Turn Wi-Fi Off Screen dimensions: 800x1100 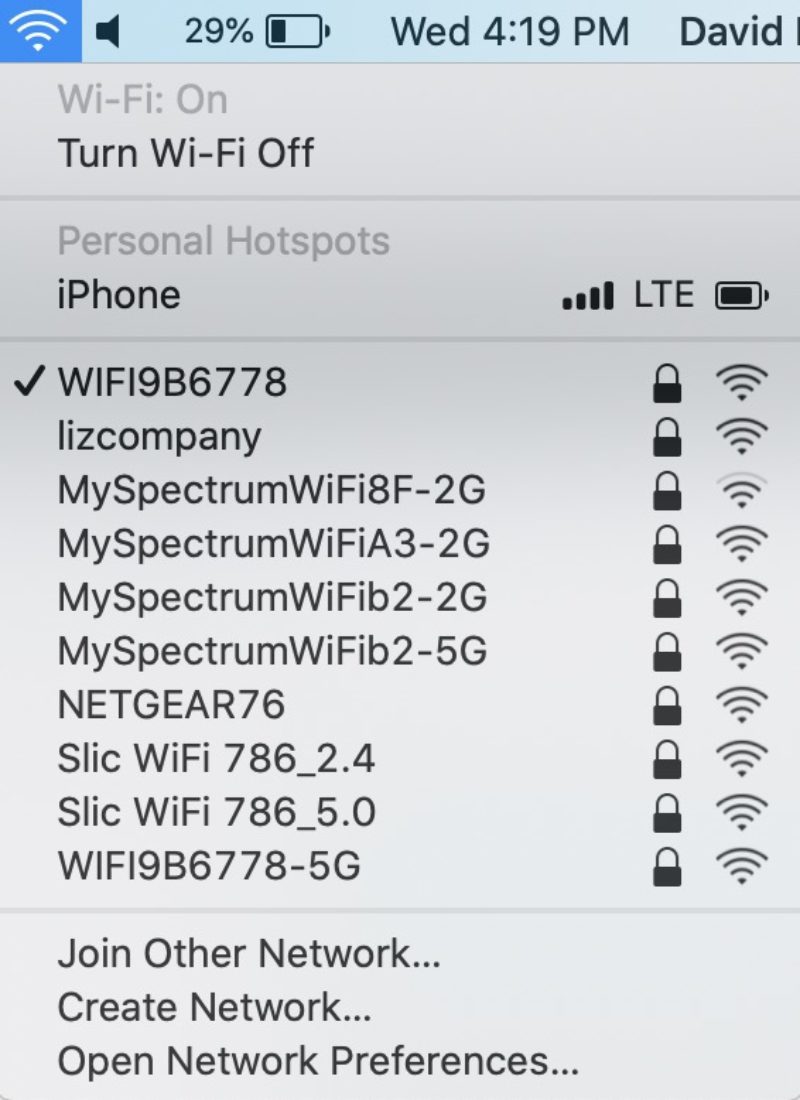point(186,153)
